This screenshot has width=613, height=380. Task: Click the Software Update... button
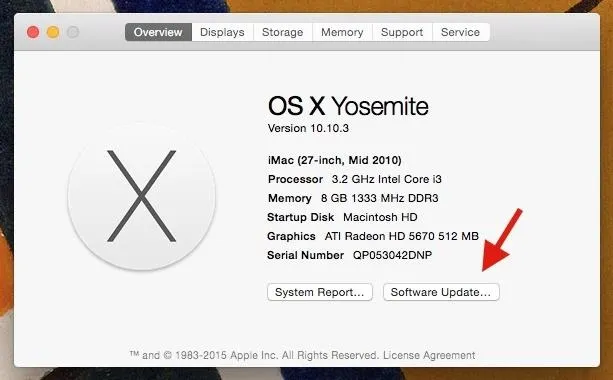(441, 292)
